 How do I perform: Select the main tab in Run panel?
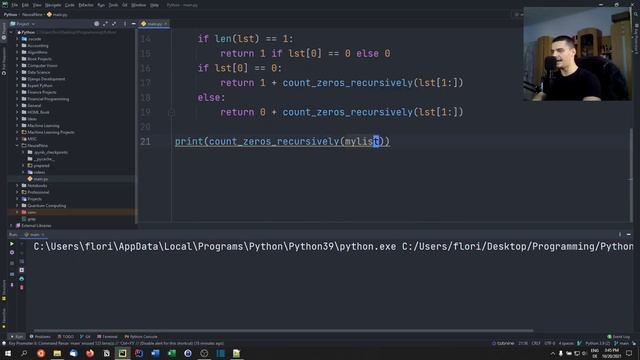pyautogui.click(x=35, y=235)
